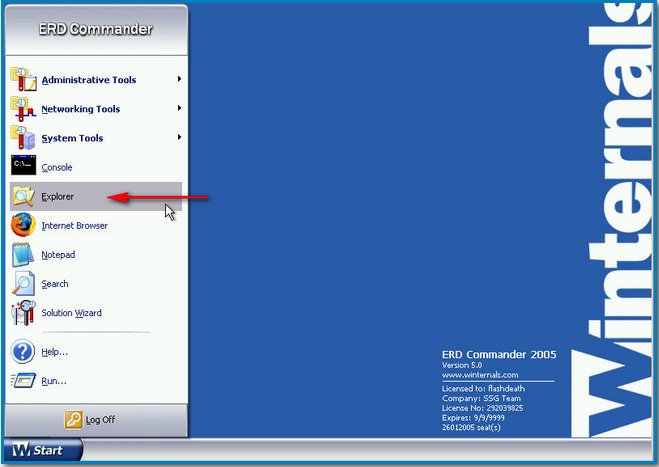Viewport: 659px width, 467px height.
Task: Click the Search magnifying glass icon
Action: tap(23, 284)
